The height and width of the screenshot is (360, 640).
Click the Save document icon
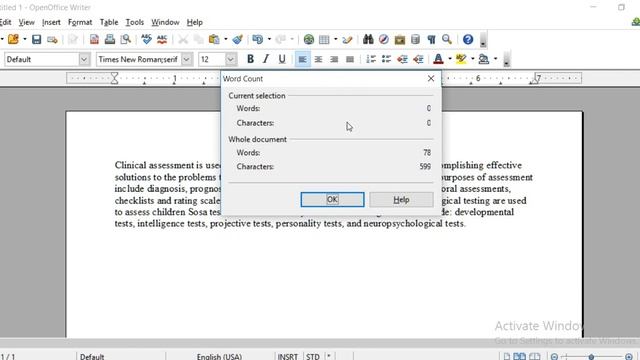coord(36,39)
